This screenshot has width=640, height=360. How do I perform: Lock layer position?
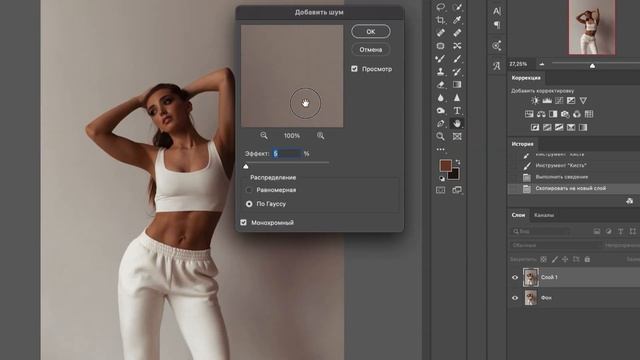point(565,259)
